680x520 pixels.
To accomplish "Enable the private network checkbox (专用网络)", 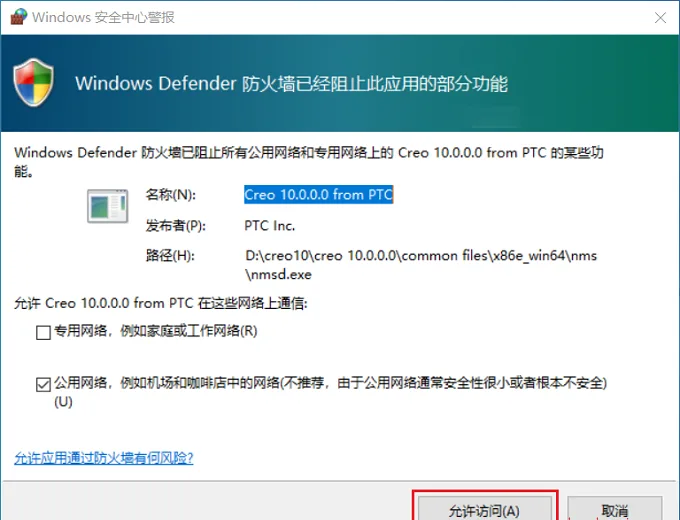I will point(43,333).
